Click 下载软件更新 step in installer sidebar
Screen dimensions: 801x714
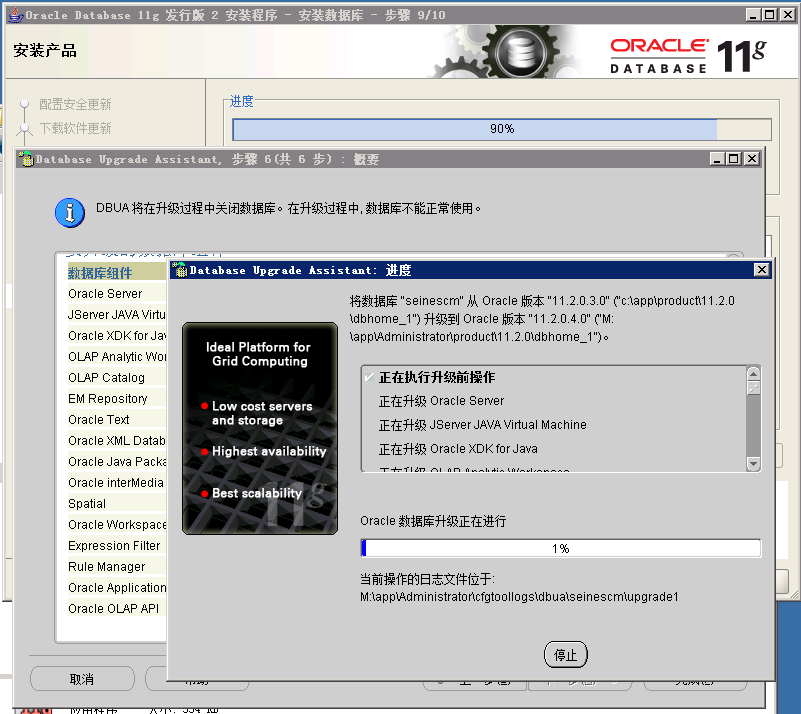[x=75, y=128]
